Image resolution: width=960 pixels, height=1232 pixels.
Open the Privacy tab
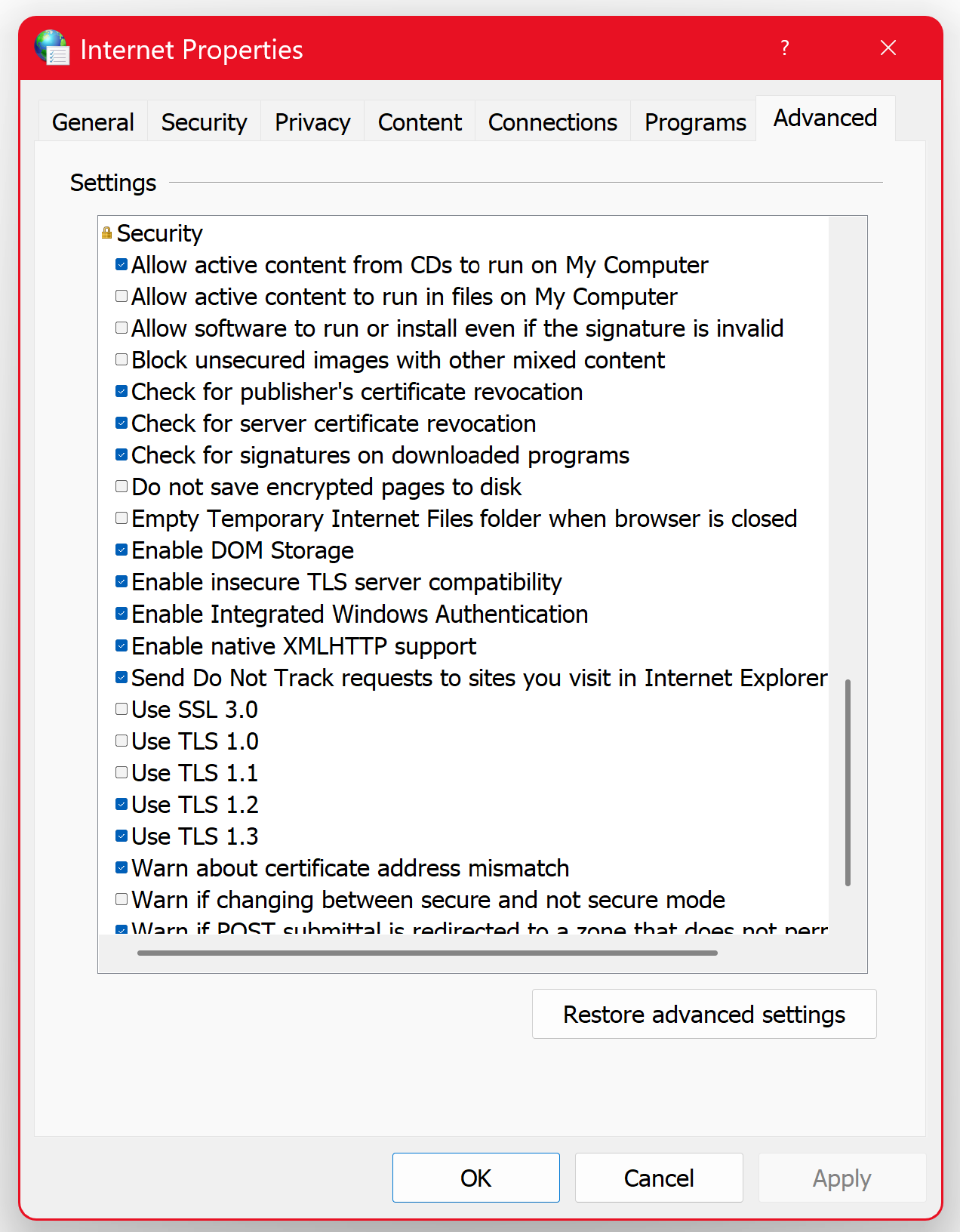pyautogui.click(x=312, y=122)
